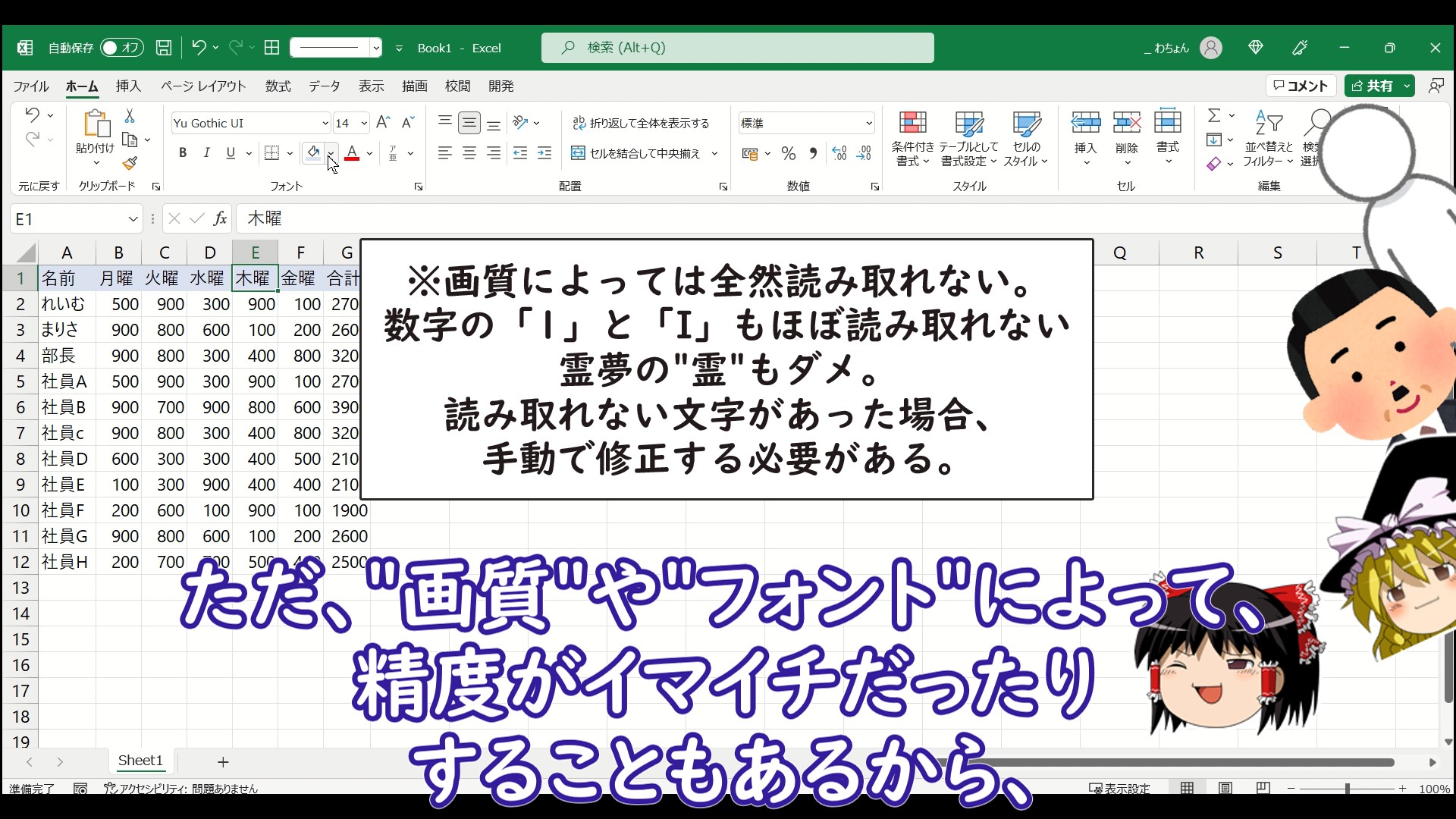The image size is (1456, 819).
Task: Click the Percent Style icon
Action: click(789, 154)
